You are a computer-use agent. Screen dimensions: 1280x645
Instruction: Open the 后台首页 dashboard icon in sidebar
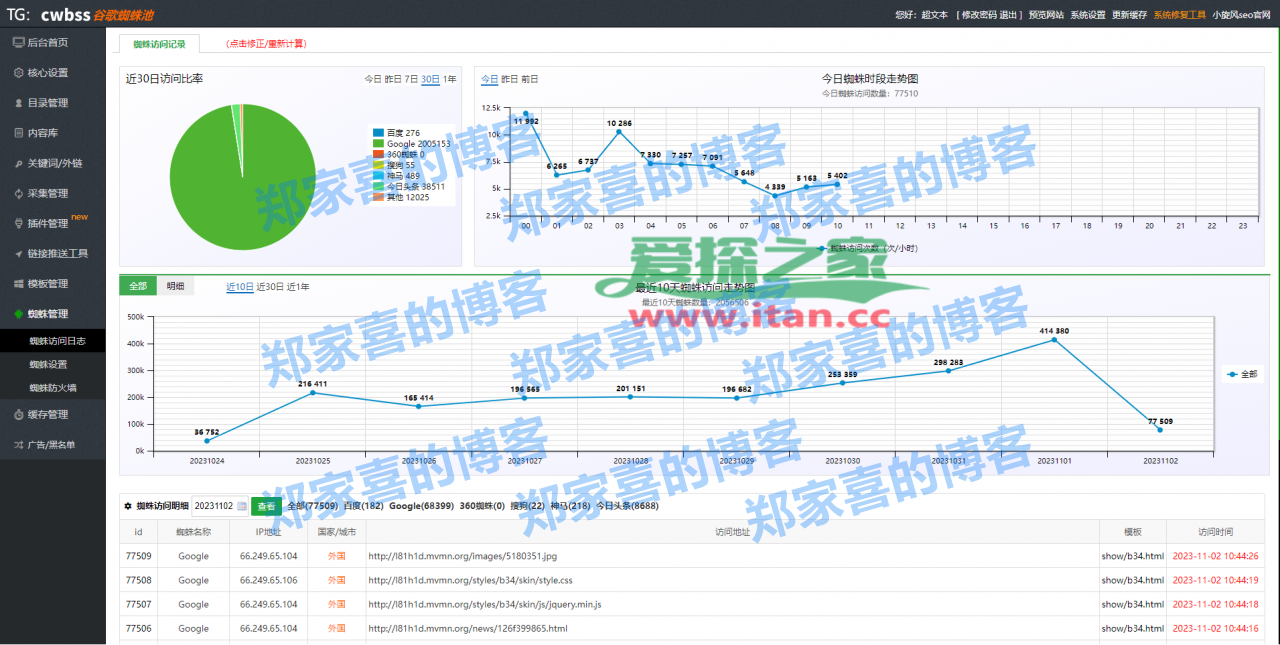17,42
